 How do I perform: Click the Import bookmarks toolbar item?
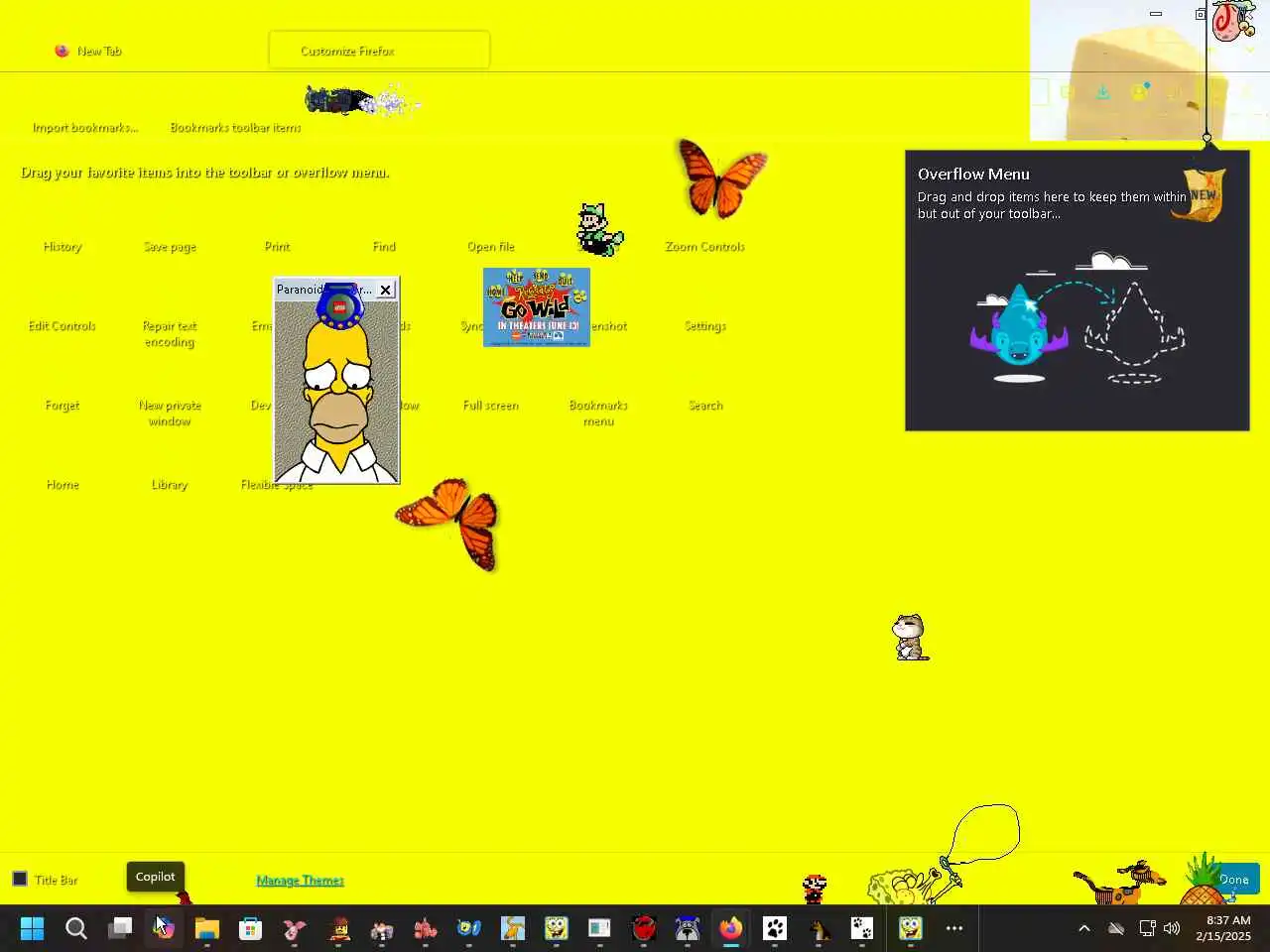click(85, 128)
